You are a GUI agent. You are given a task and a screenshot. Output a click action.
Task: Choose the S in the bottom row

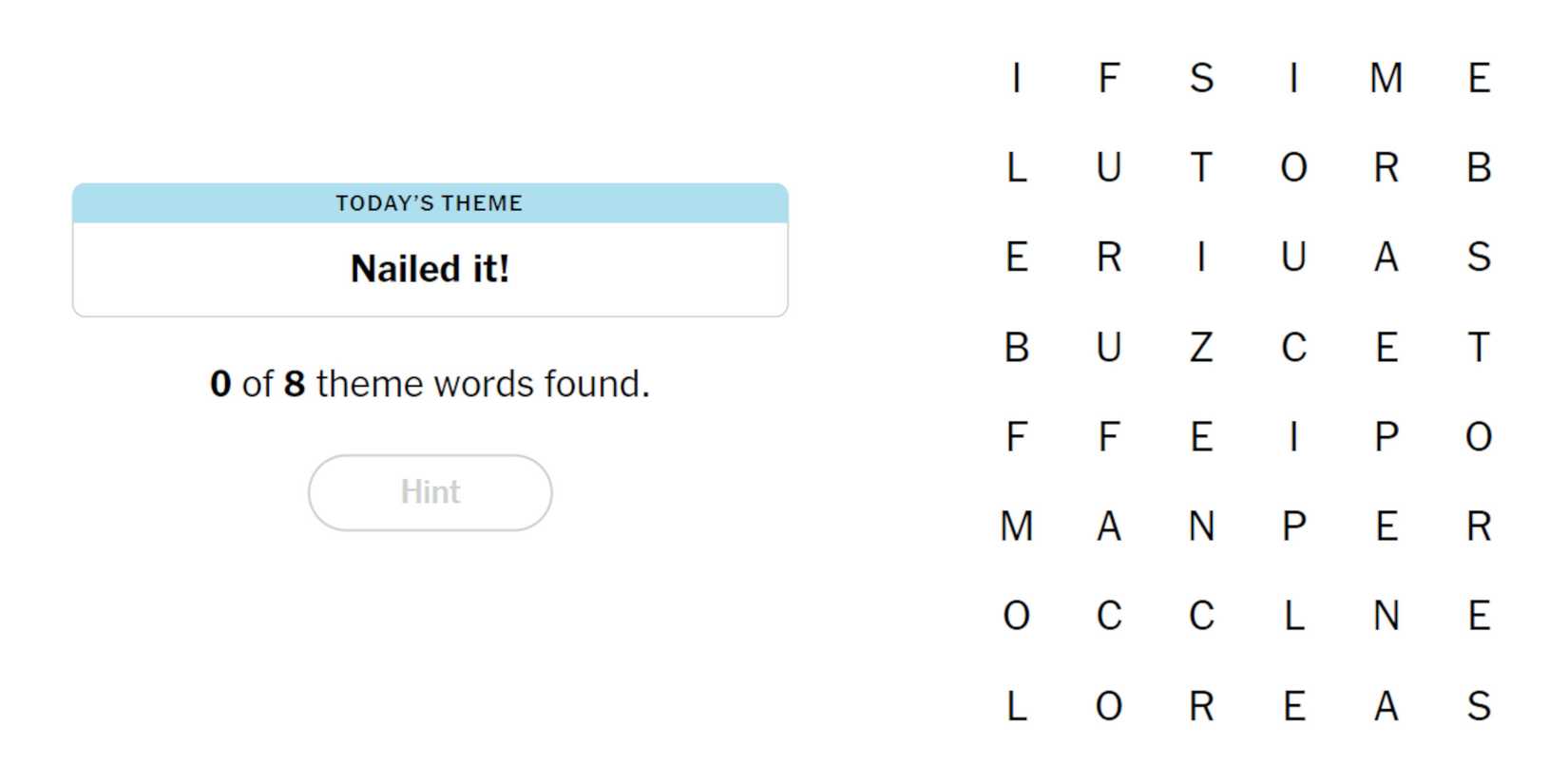pyautogui.click(x=1478, y=706)
